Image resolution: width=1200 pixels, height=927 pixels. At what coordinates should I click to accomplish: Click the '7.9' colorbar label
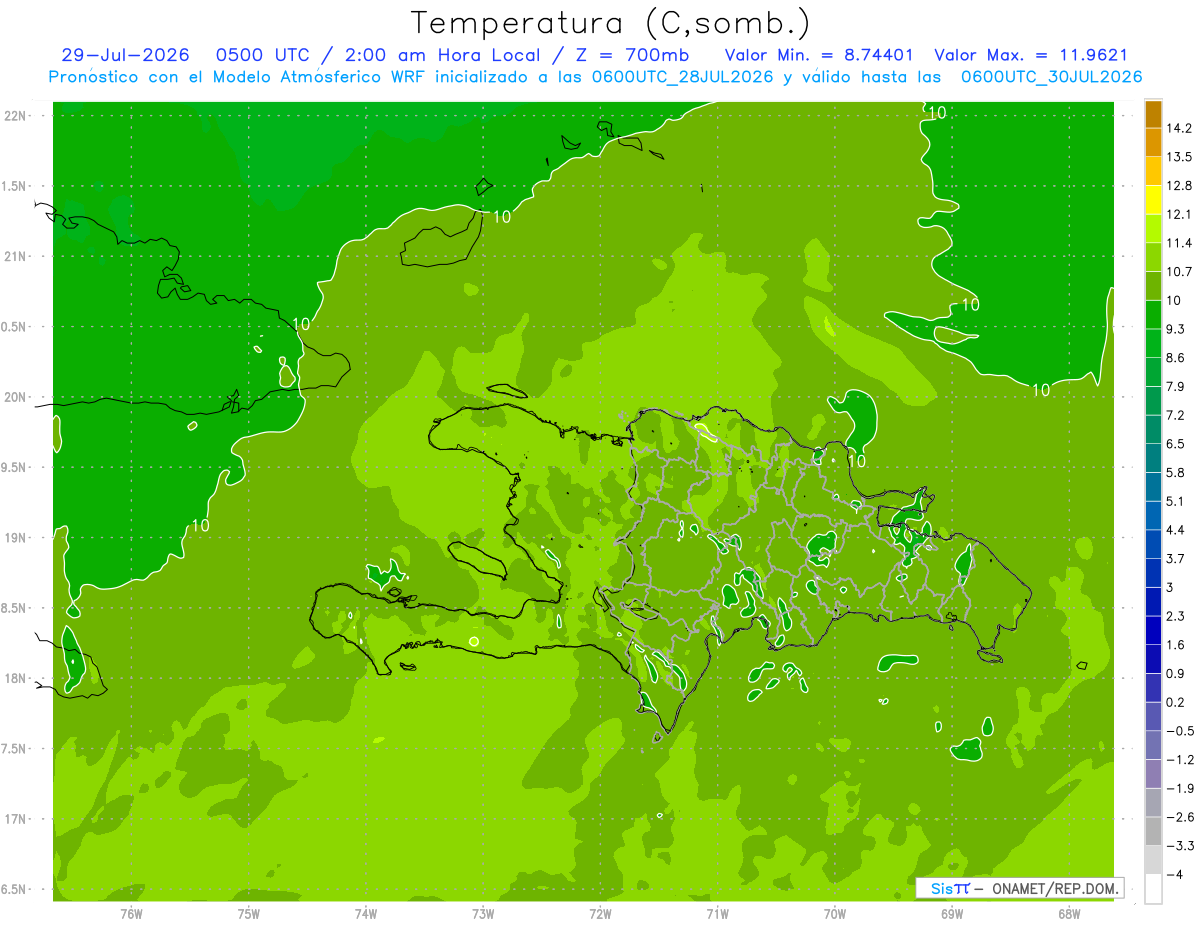click(x=1176, y=386)
